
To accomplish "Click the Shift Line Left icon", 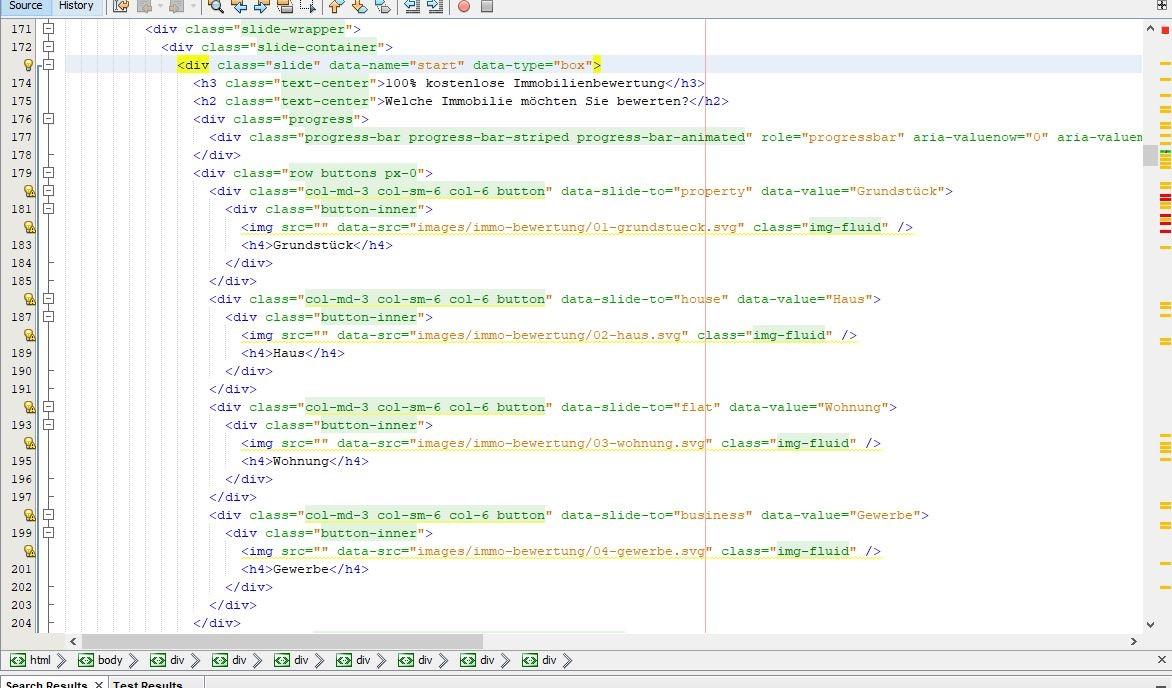I will (411, 7).
